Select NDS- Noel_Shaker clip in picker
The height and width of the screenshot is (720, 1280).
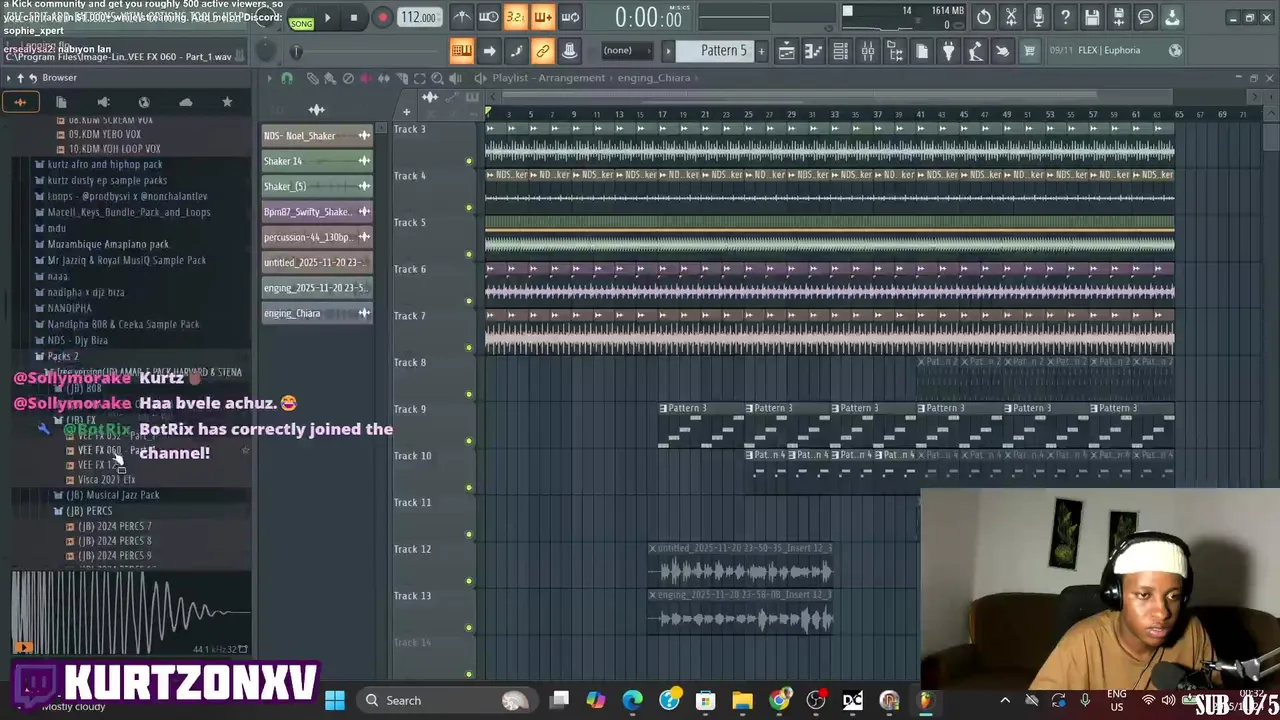(316, 136)
